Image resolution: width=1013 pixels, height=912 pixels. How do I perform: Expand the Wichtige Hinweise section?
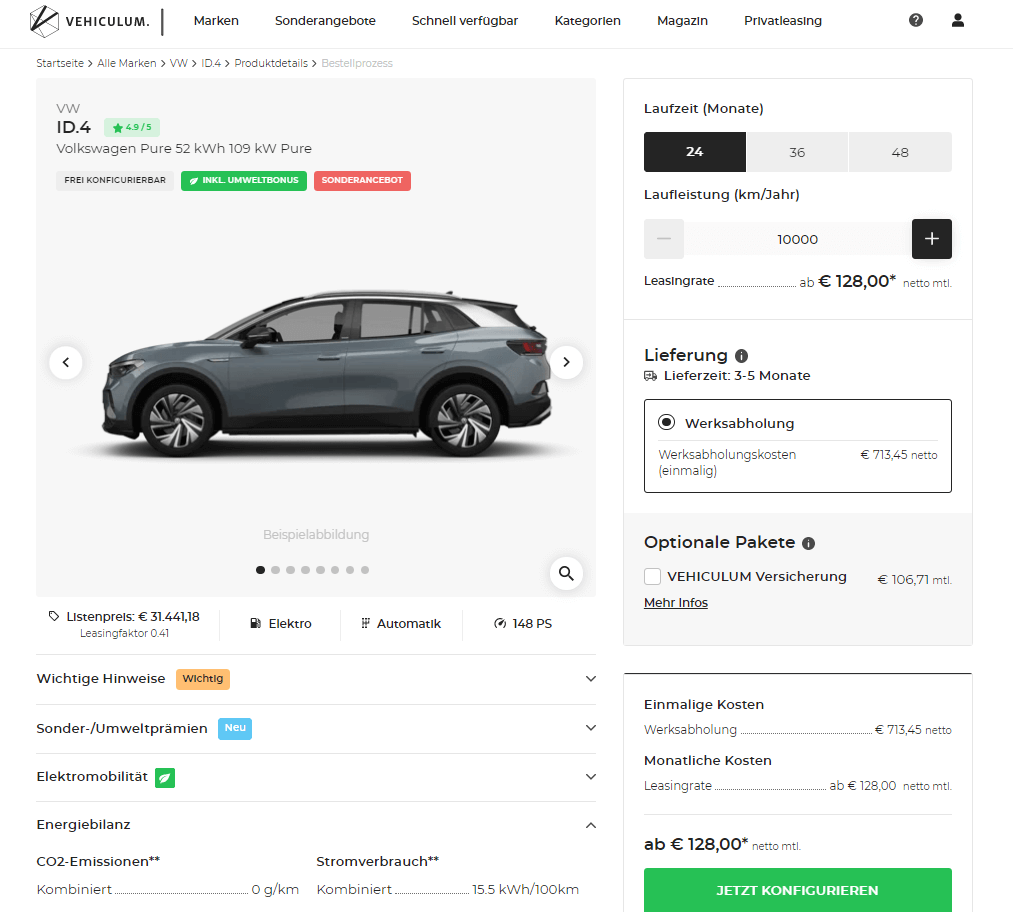[316, 679]
